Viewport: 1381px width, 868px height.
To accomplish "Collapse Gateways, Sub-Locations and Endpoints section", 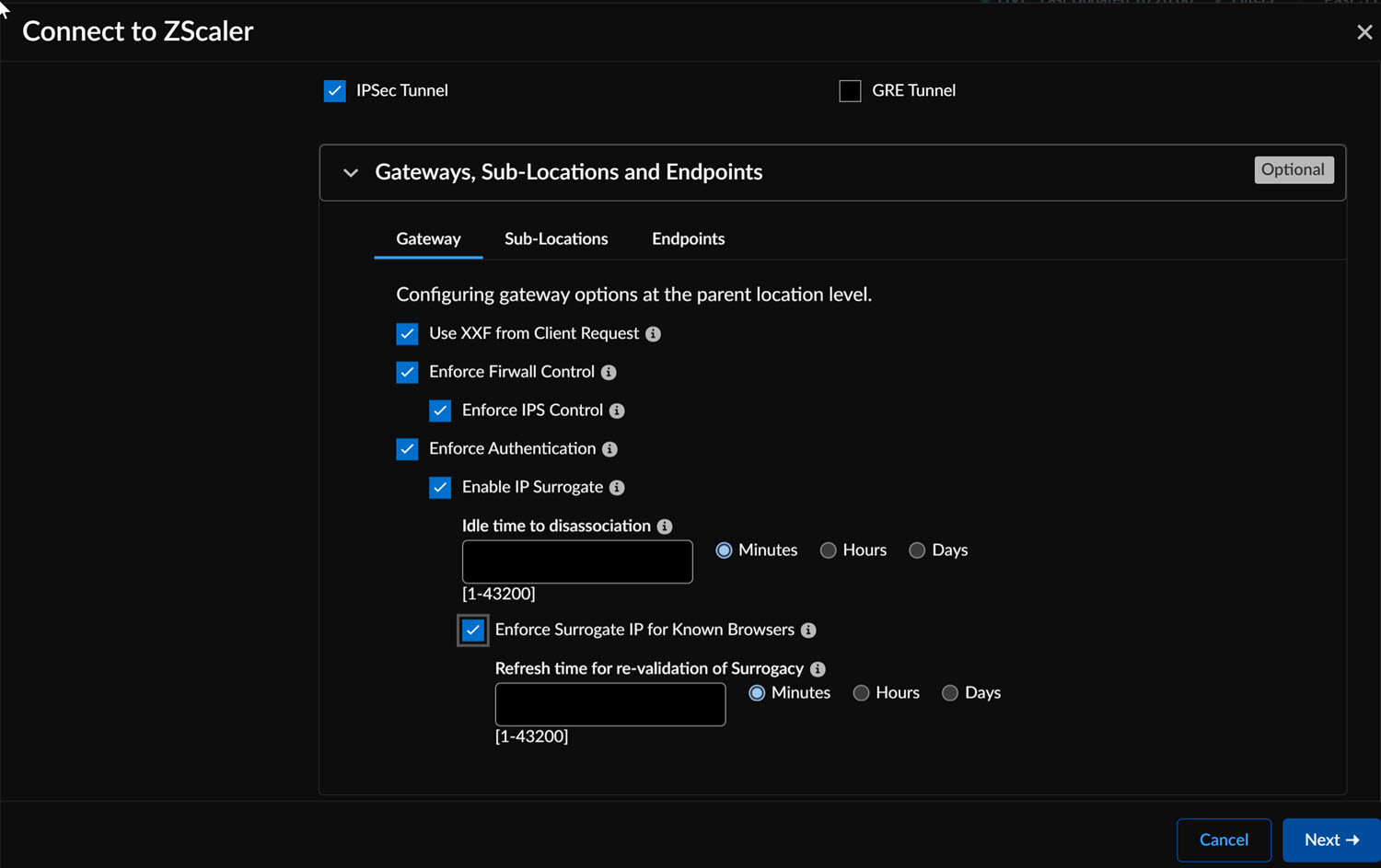I will 351,173.
